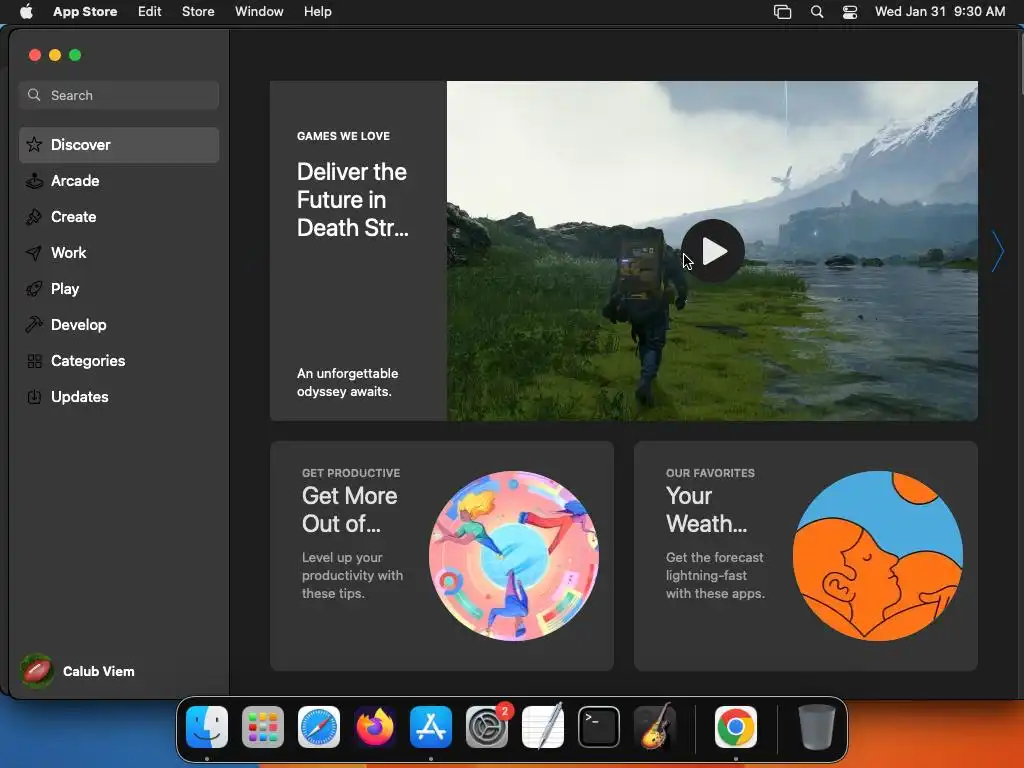This screenshot has width=1024, height=768.
Task: Click the Stage Manager windows icon in menu bar
Action: tap(782, 12)
